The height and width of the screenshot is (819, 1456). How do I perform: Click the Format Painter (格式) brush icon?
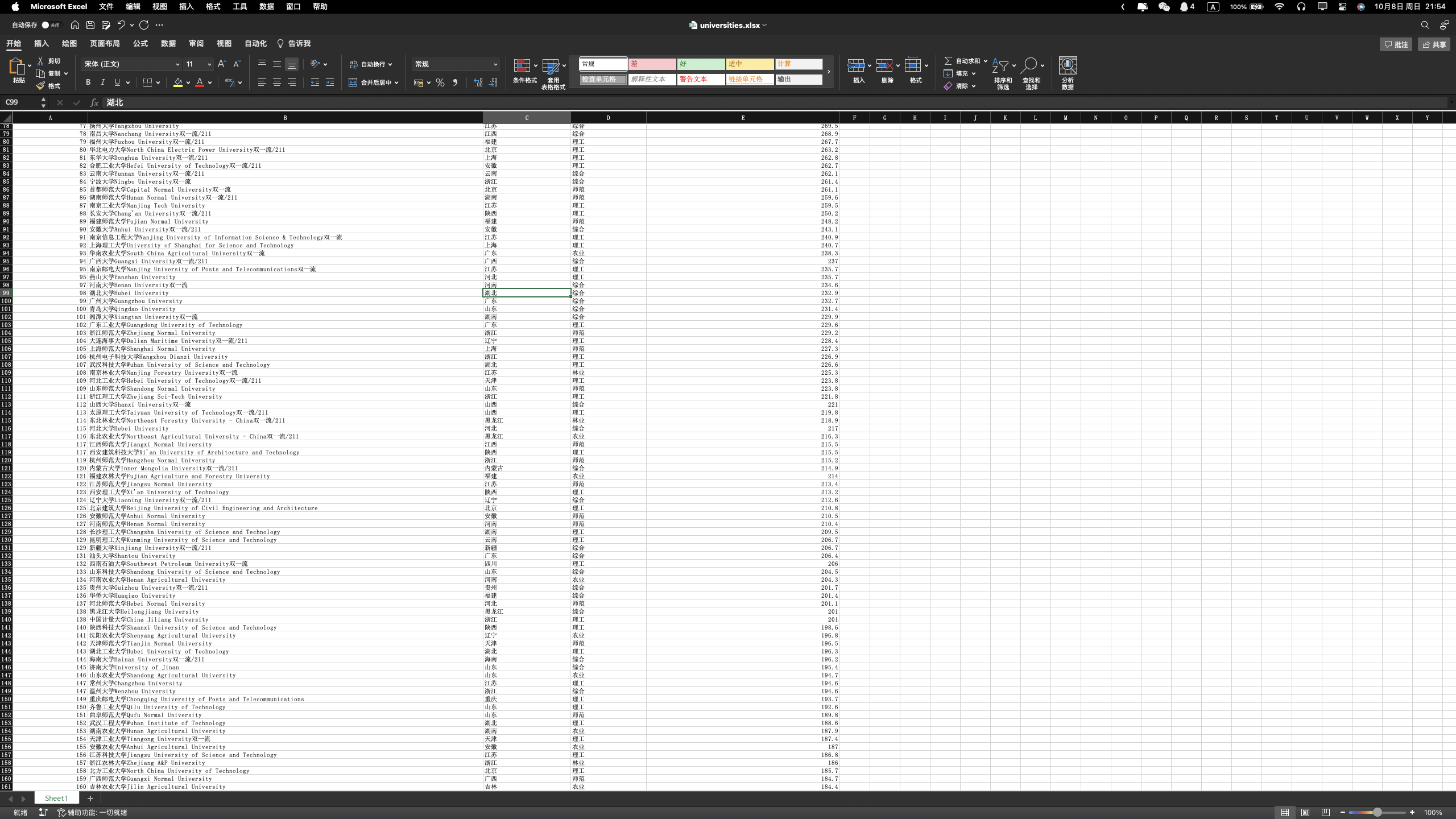(41, 86)
